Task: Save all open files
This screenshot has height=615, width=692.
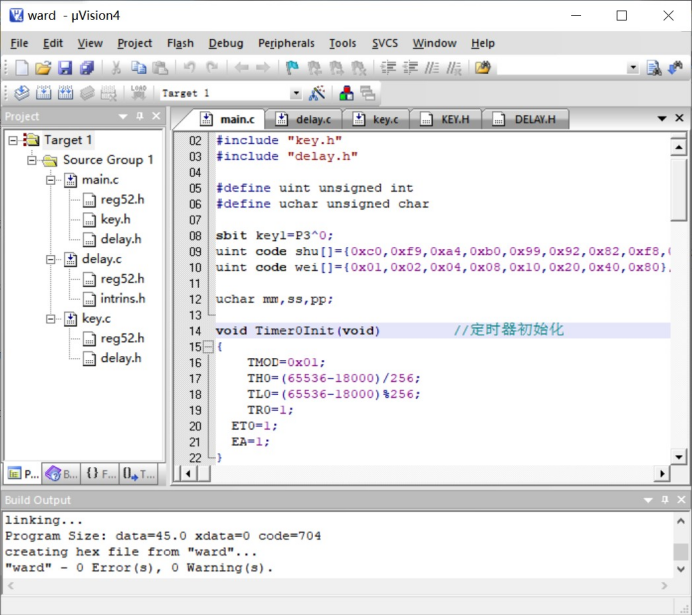Action: [87, 68]
